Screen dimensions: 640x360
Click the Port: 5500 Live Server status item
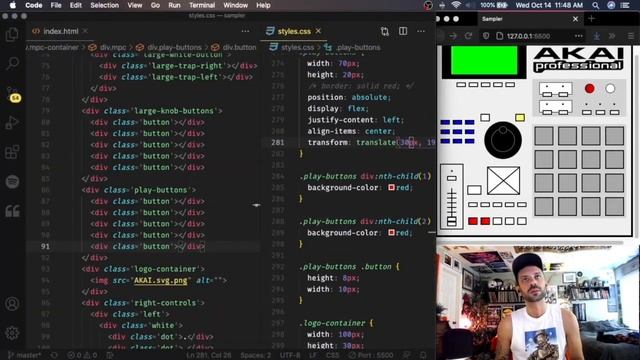[371, 355]
